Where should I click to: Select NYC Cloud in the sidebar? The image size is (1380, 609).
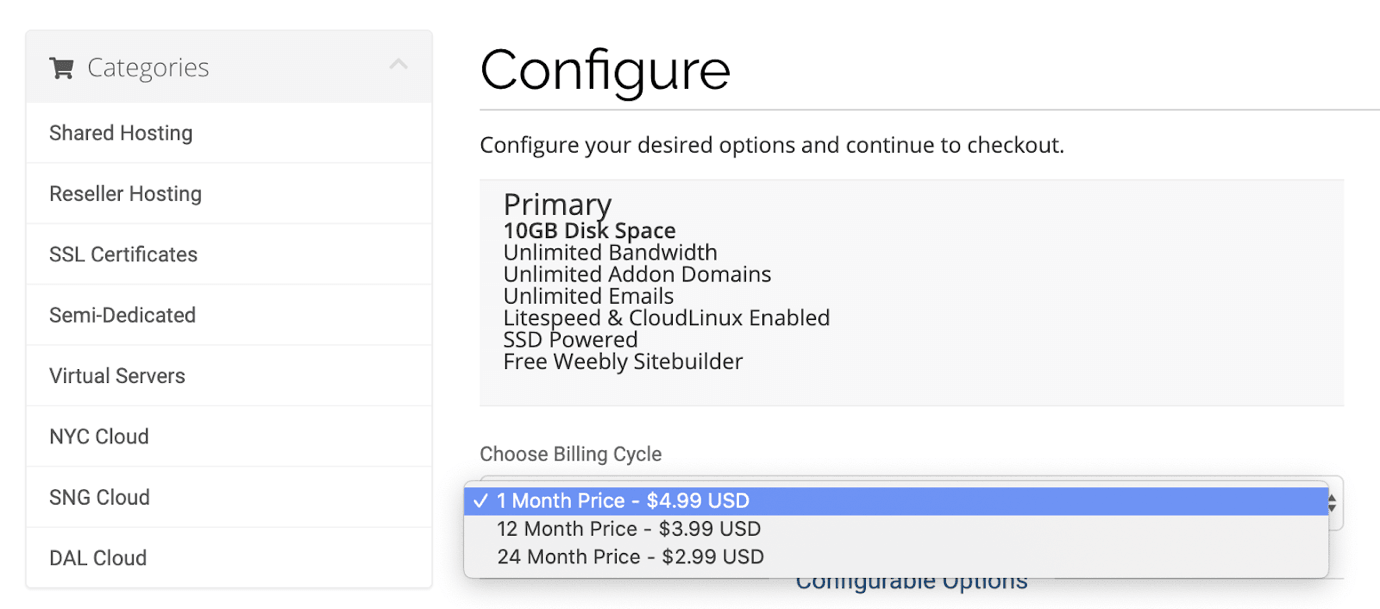[x=229, y=437]
